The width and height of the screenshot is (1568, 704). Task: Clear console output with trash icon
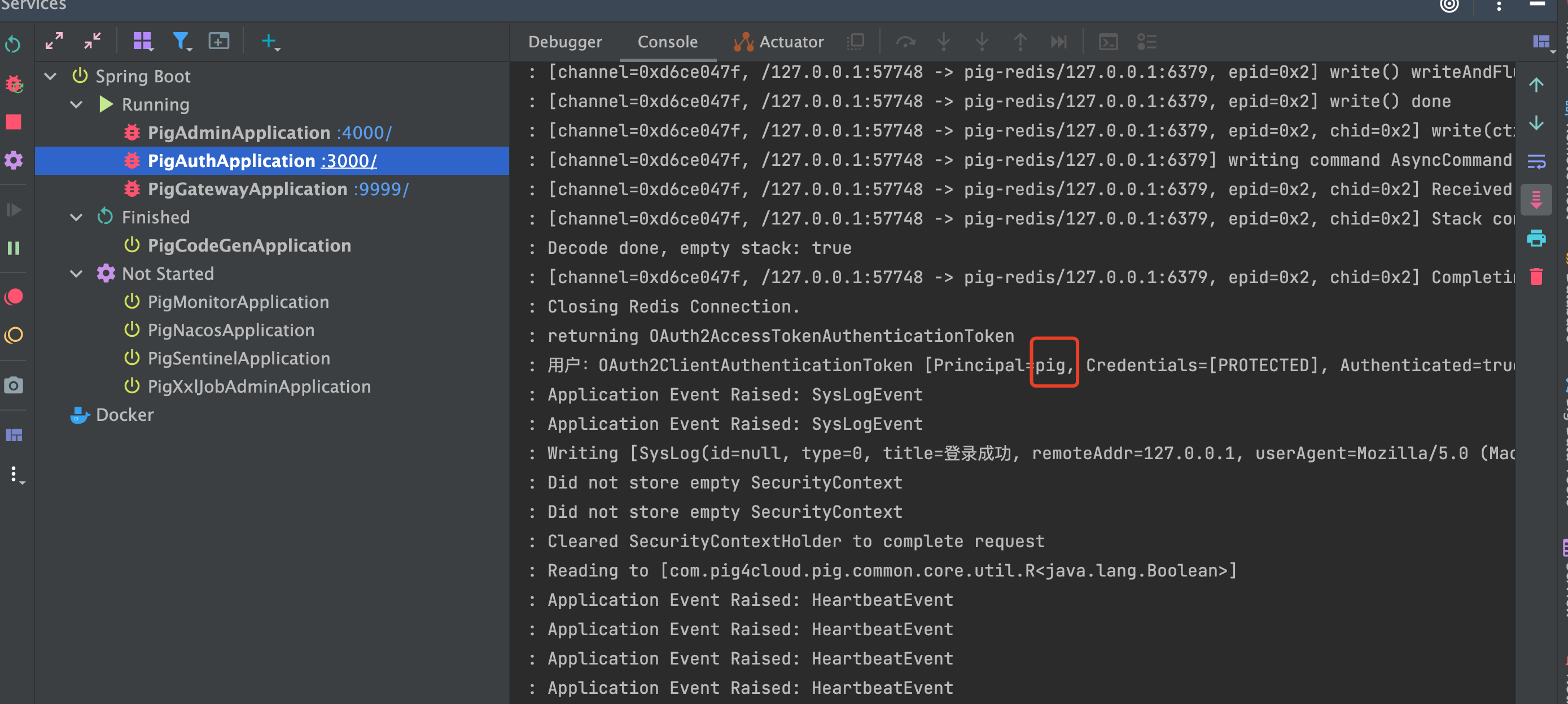point(1536,277)
